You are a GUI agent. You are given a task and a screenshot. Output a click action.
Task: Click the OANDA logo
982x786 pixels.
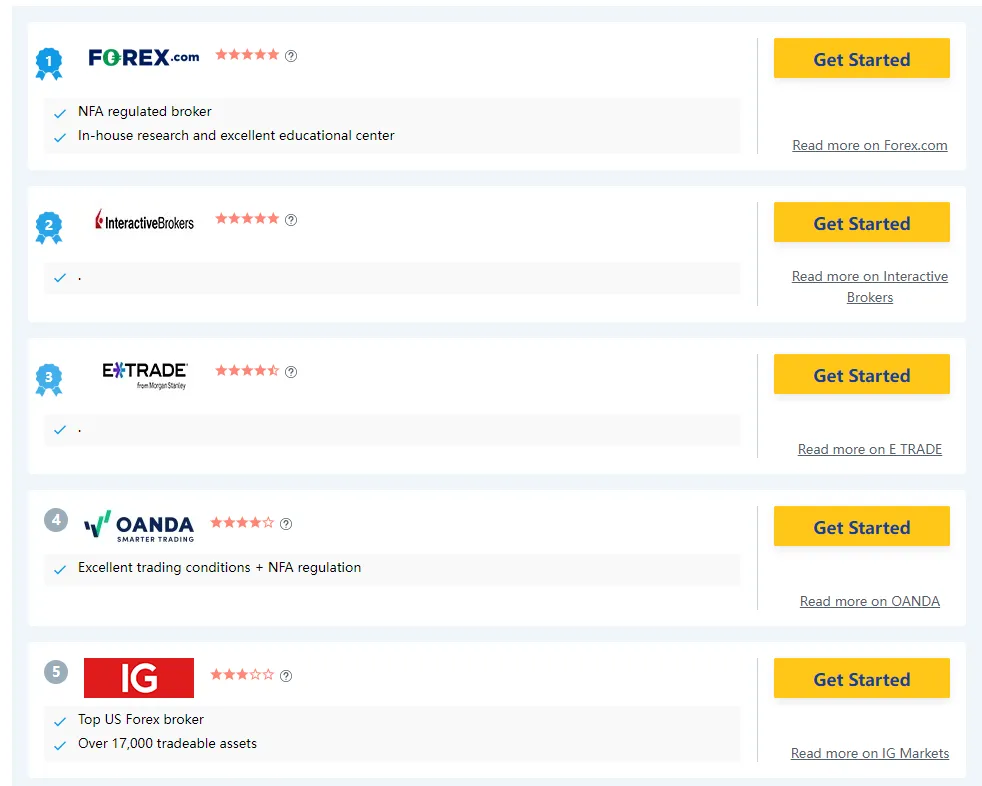click(x=139, y=526)
